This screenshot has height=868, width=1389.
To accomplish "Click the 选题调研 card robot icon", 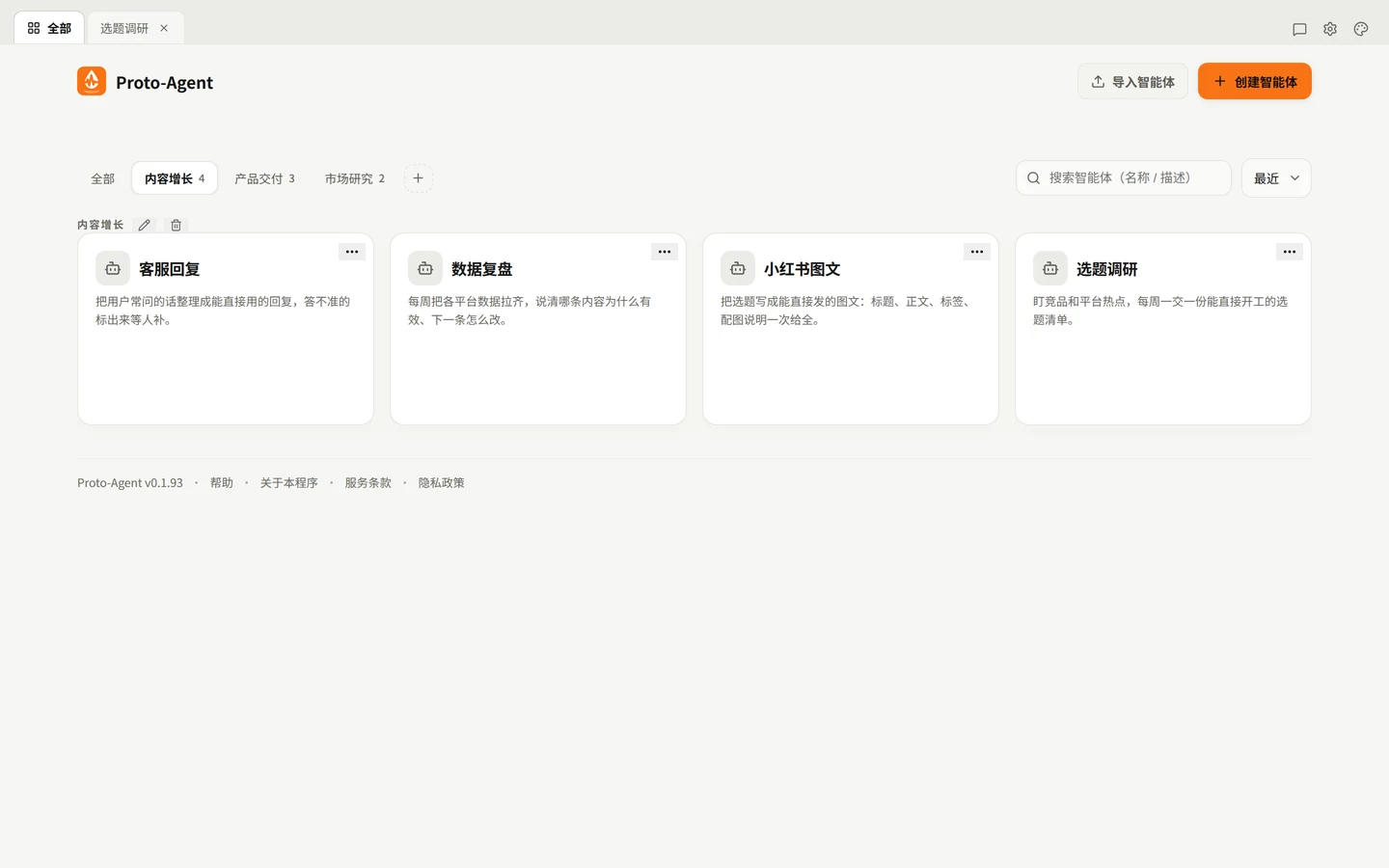I will tap(1050, 268).
